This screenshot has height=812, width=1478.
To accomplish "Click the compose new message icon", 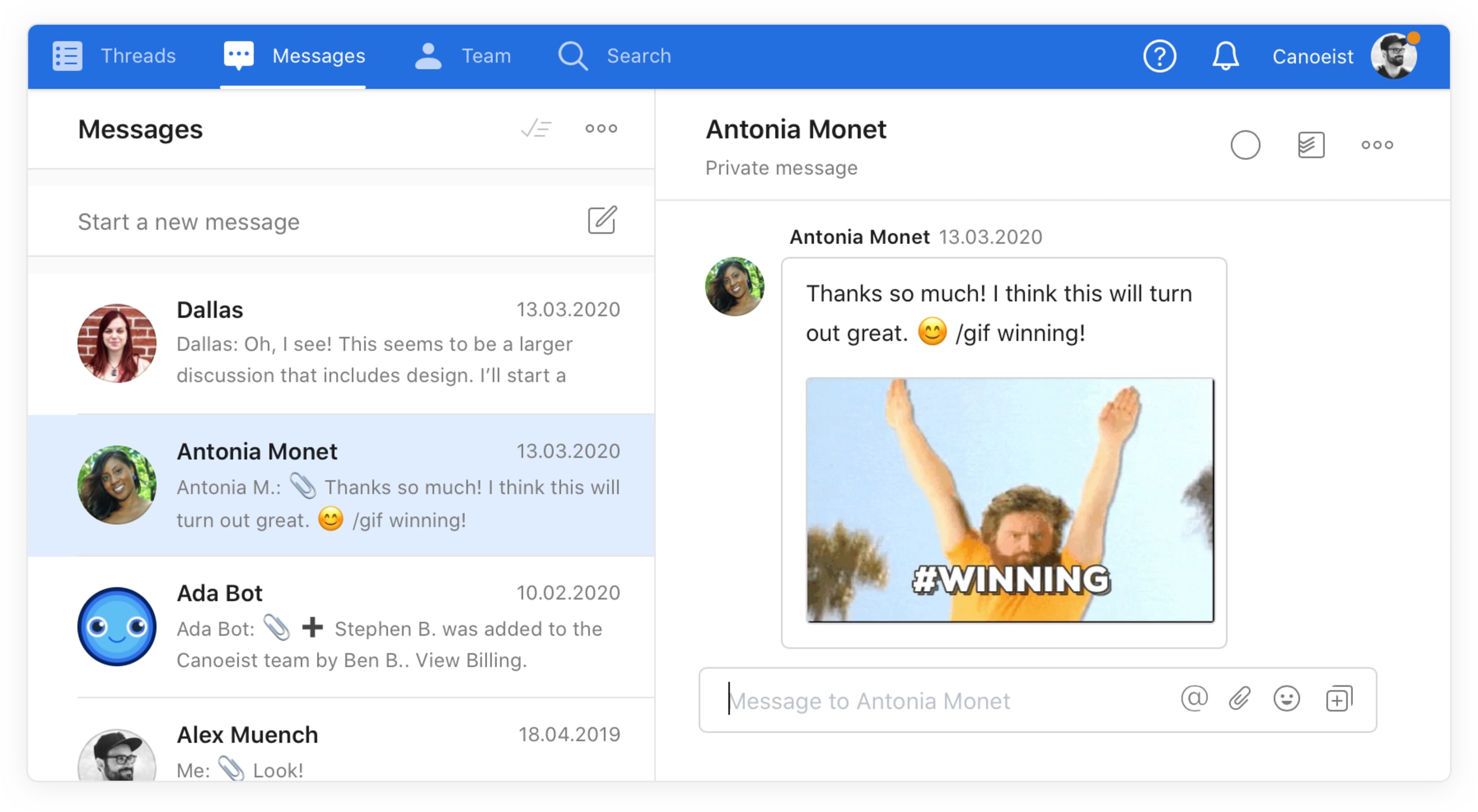I will coord(602,221).
